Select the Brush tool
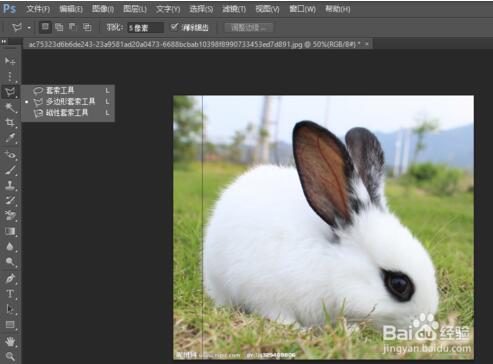This screenshot has width=493, height=364. coord(10,170)
